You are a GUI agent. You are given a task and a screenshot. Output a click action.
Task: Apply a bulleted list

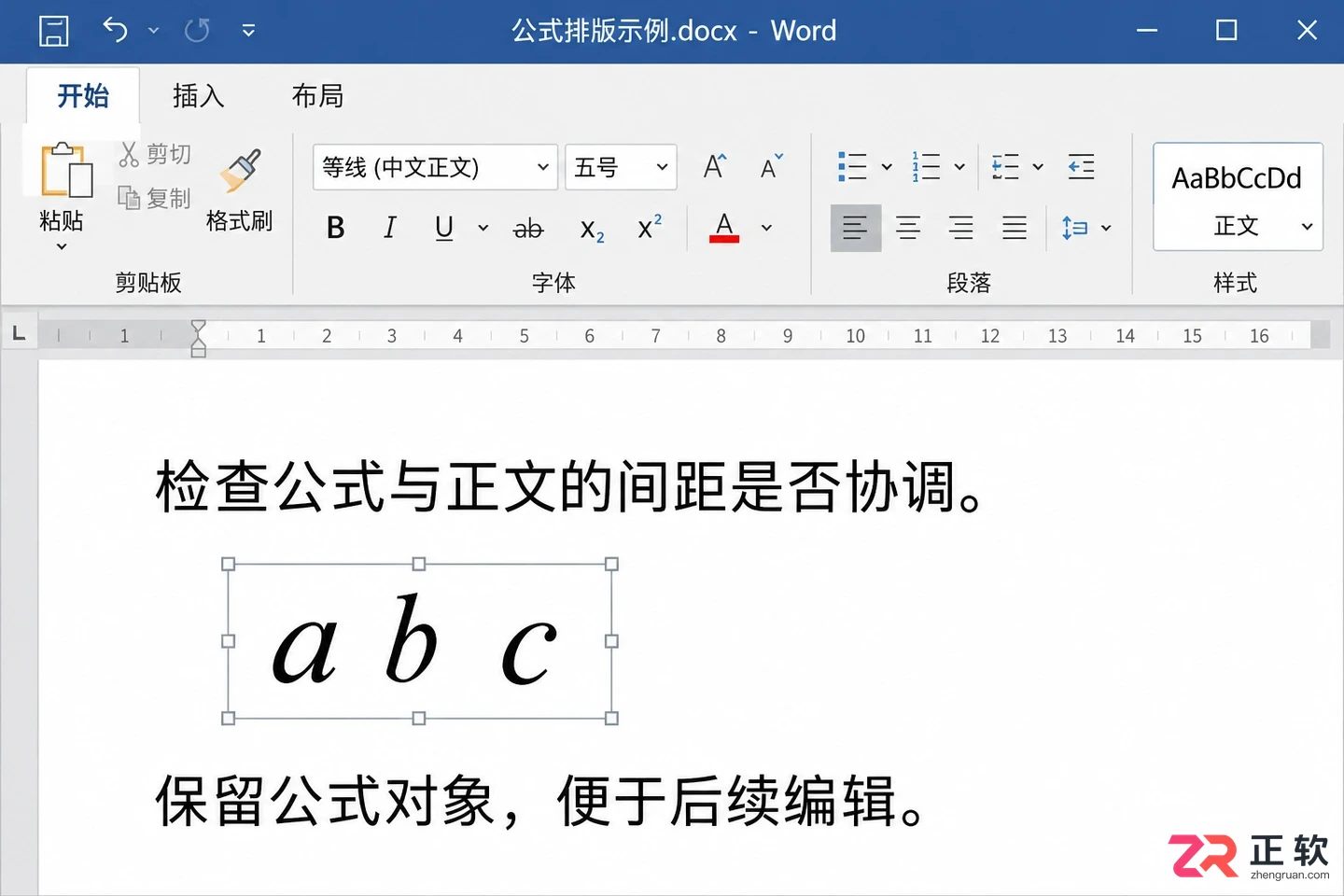(x=852, y=166)
